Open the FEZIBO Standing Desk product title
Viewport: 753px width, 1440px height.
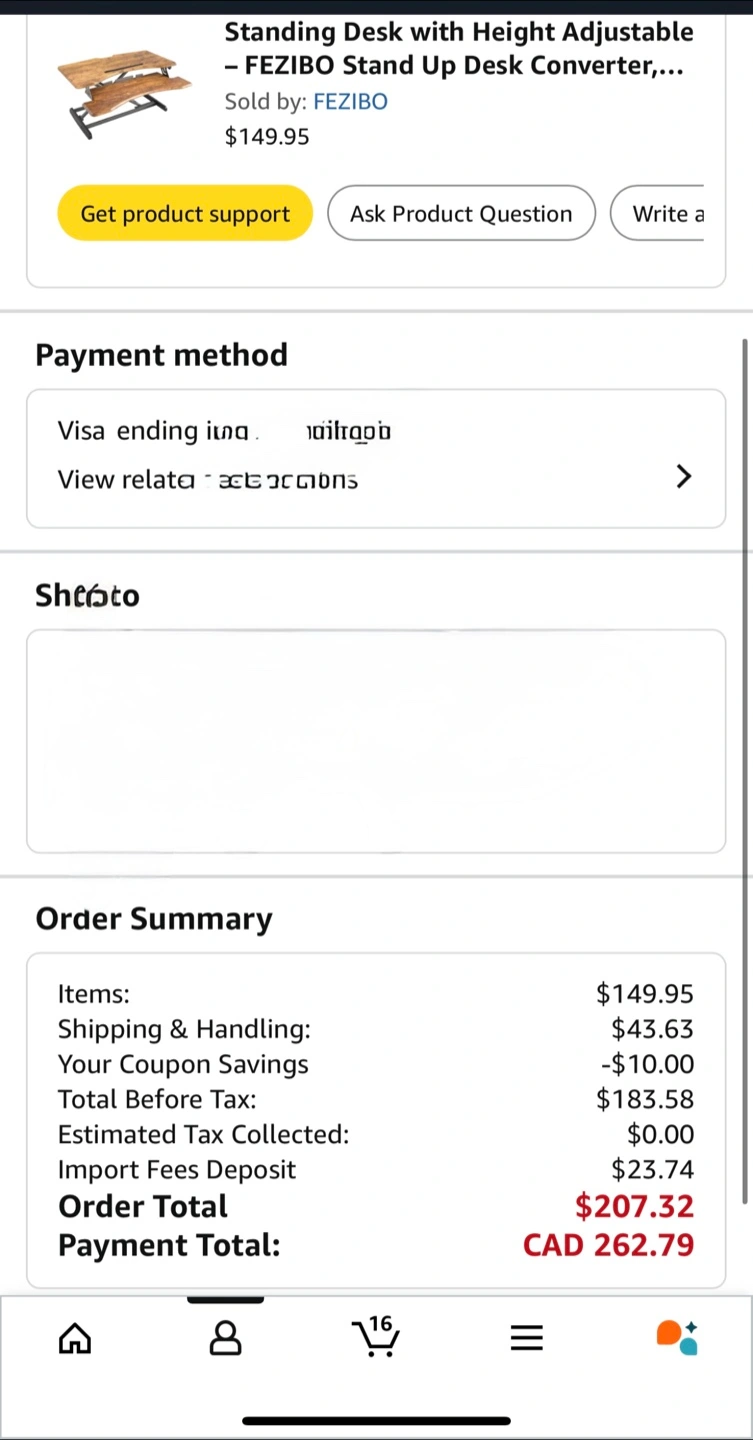(x=458, y=49)
